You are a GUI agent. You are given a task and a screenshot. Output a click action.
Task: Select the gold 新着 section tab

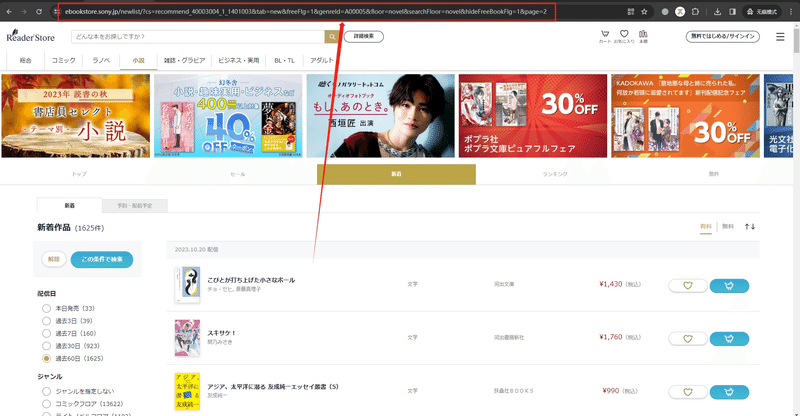coord(396,174)
